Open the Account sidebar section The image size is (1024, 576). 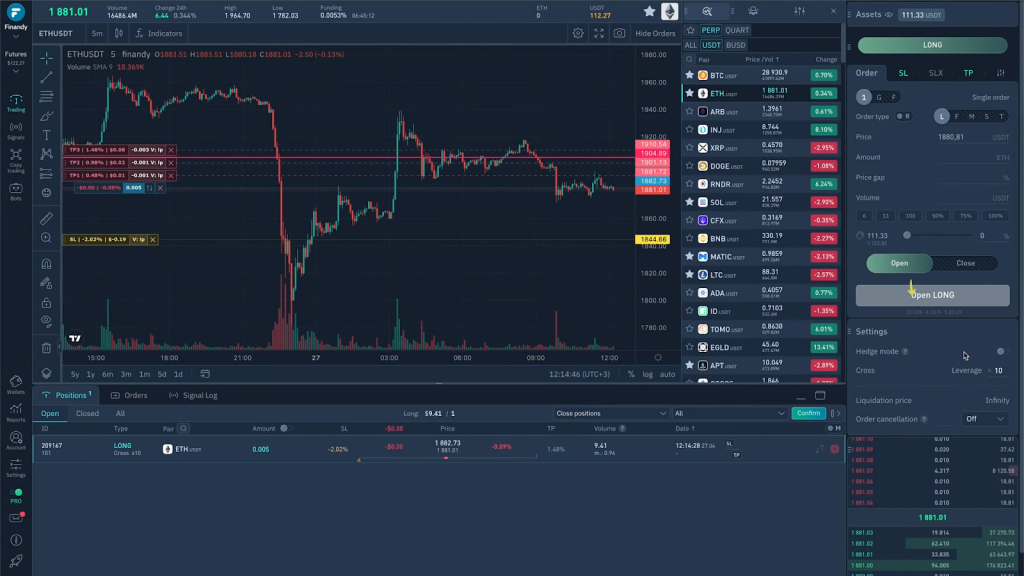point(16,441)
